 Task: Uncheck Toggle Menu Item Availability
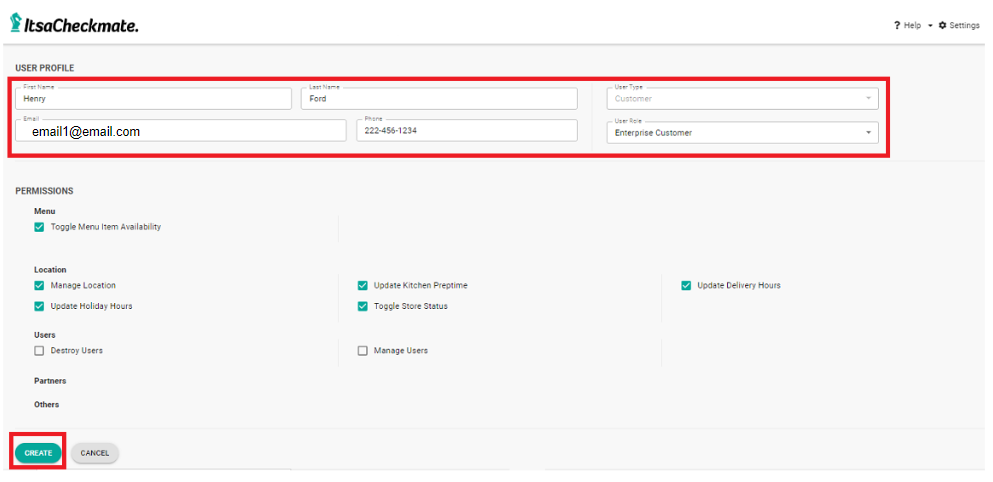pyautogui.click(x=39, y=227)
